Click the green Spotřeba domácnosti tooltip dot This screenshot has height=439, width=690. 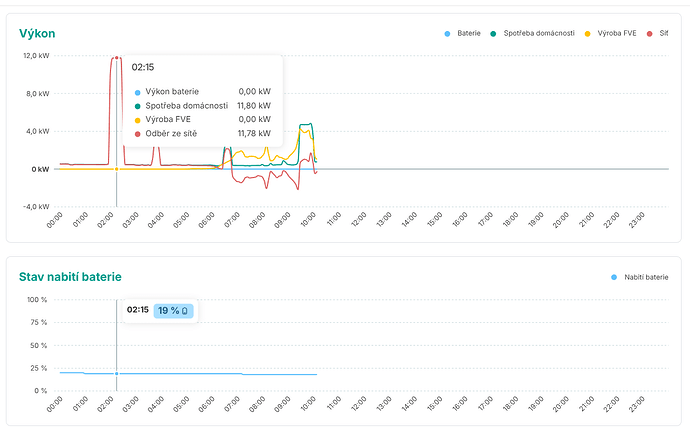tap(137, 106)
